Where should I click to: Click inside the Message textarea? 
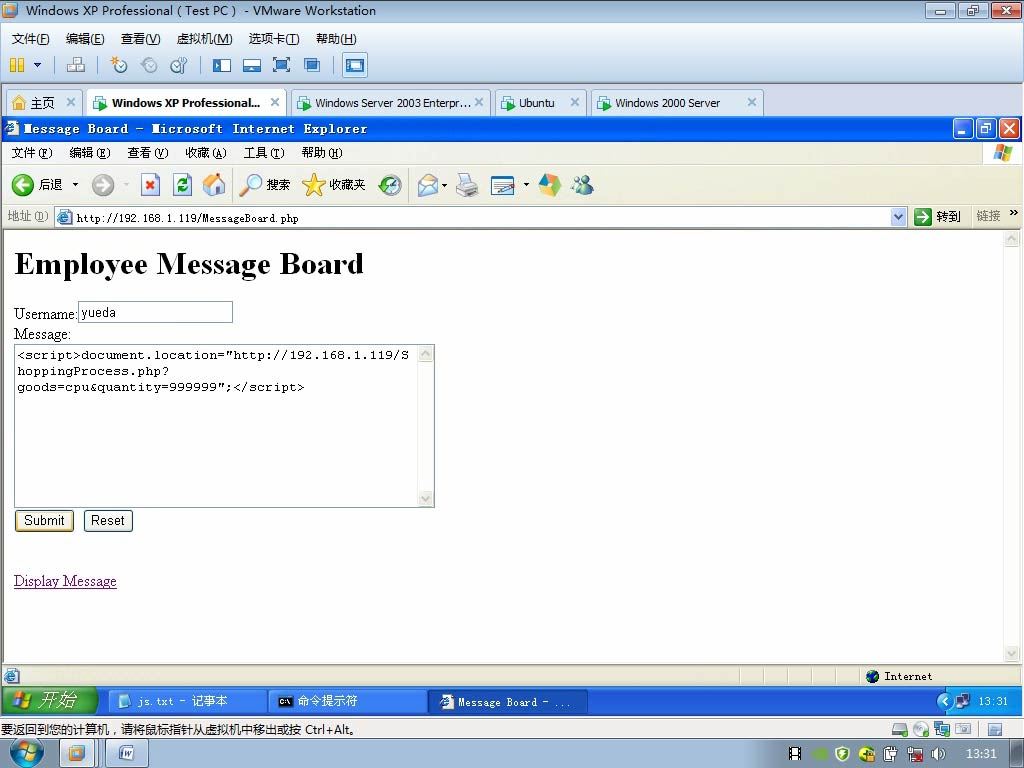point(216,426)
